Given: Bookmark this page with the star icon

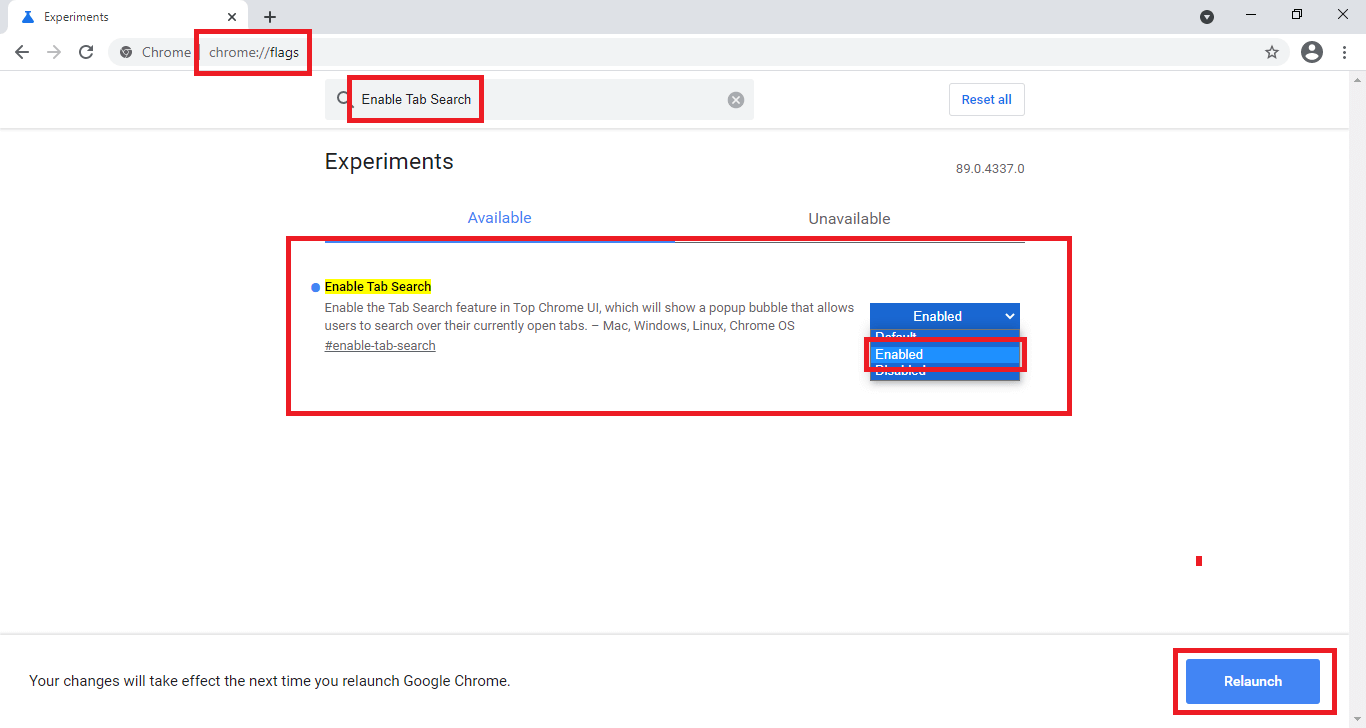Looking at the screenshot, I should (1272, 53).
